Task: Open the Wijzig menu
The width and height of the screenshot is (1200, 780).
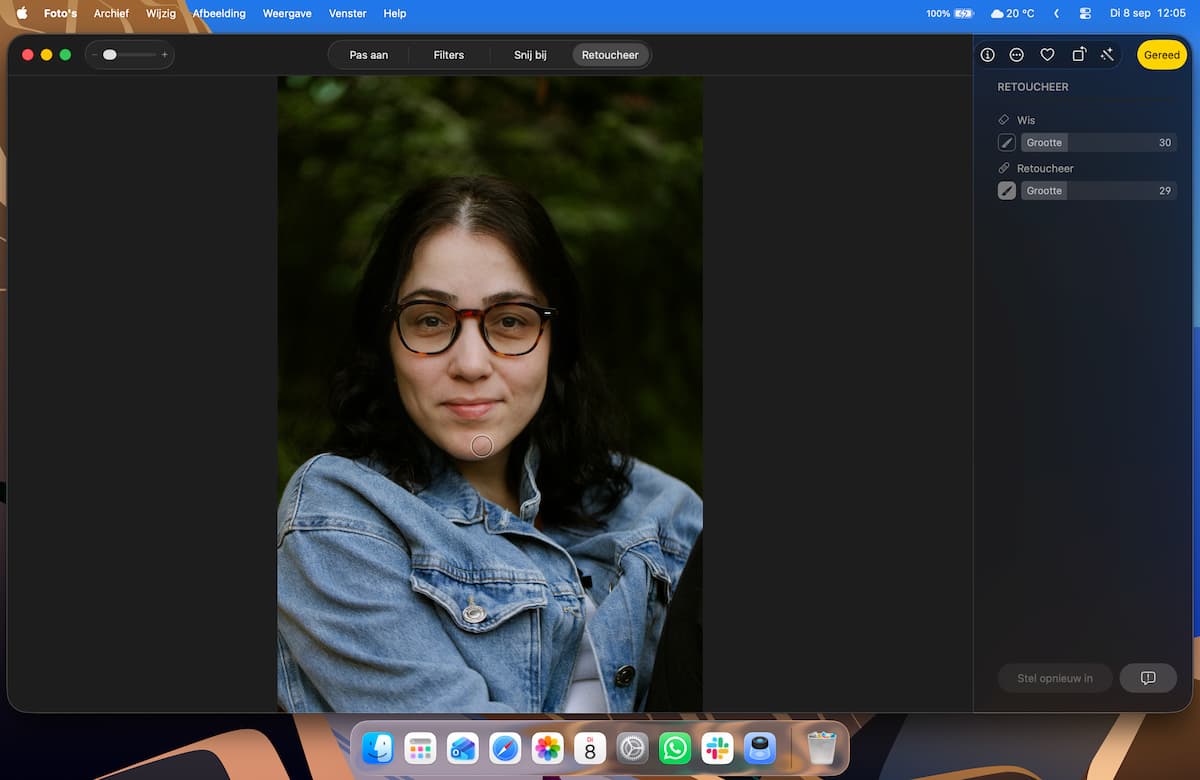Action: click(x=161, y=13)
